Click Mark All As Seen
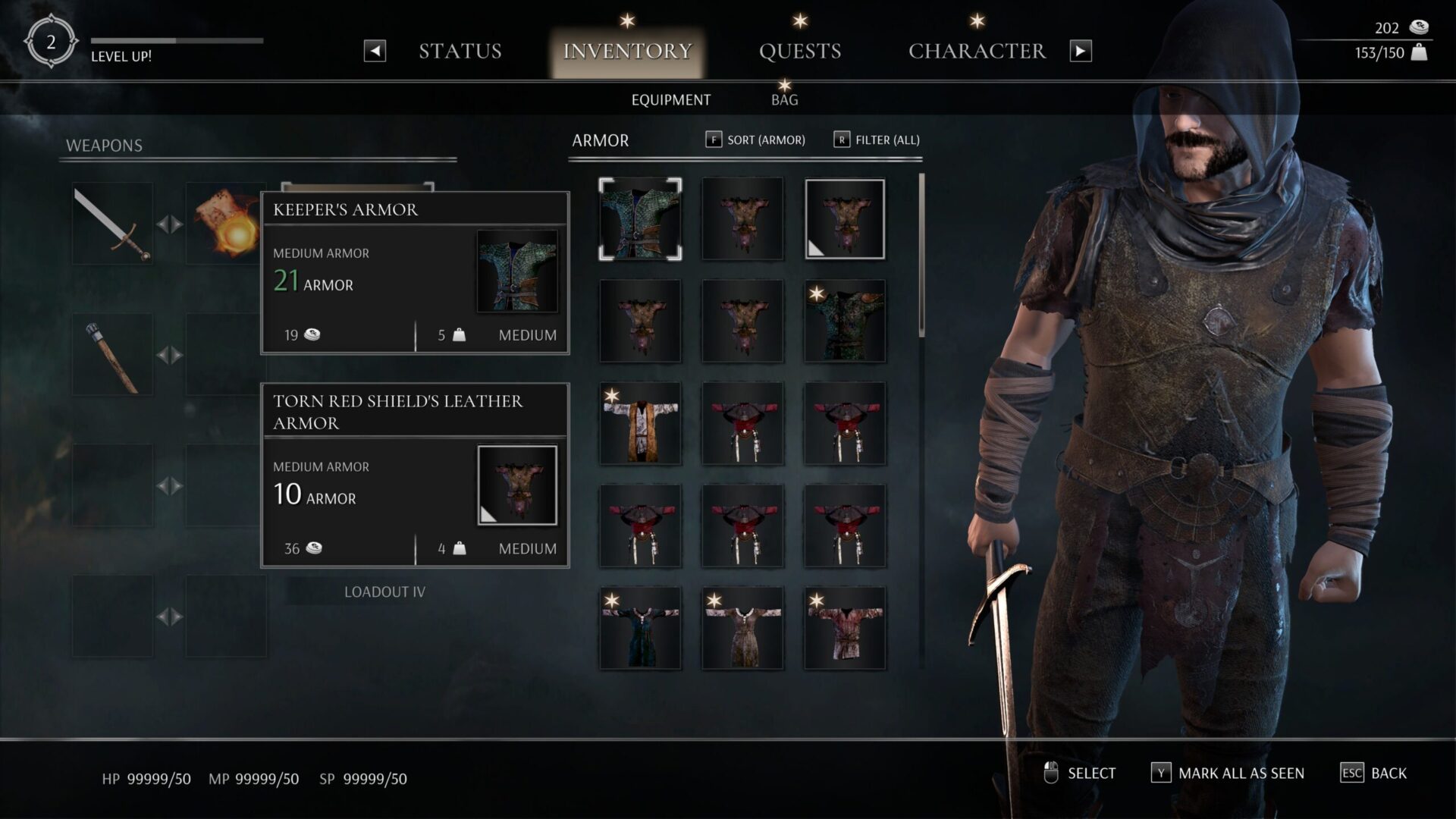1456x819 pixels. 1228,773
